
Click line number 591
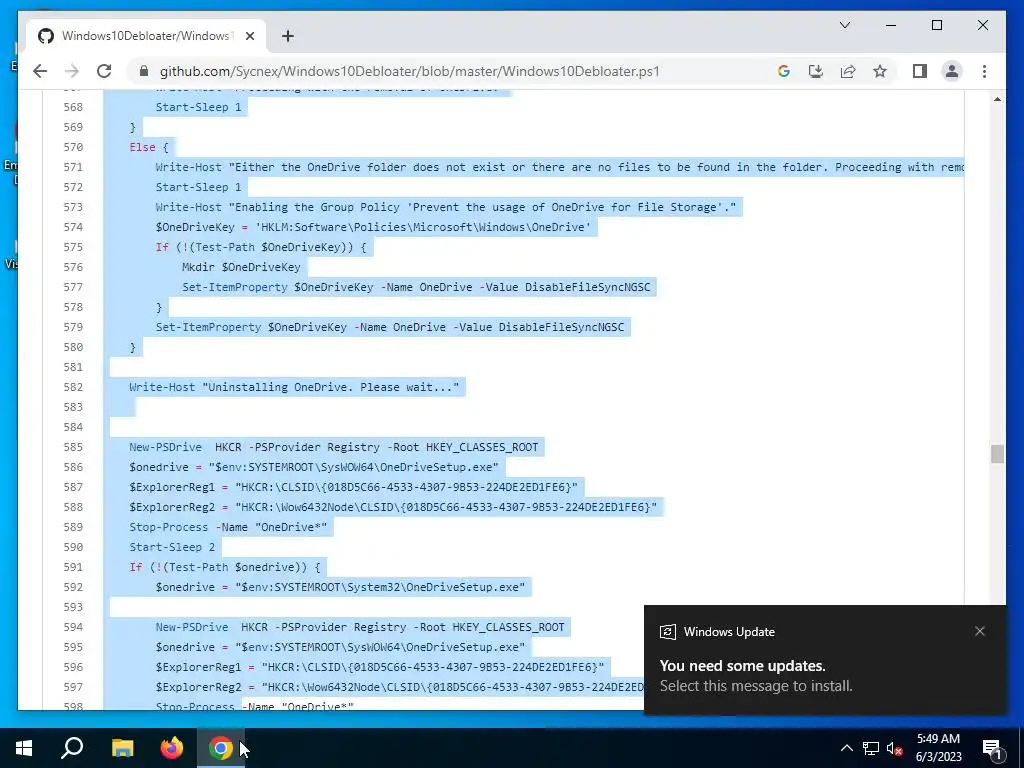[73, 567]
